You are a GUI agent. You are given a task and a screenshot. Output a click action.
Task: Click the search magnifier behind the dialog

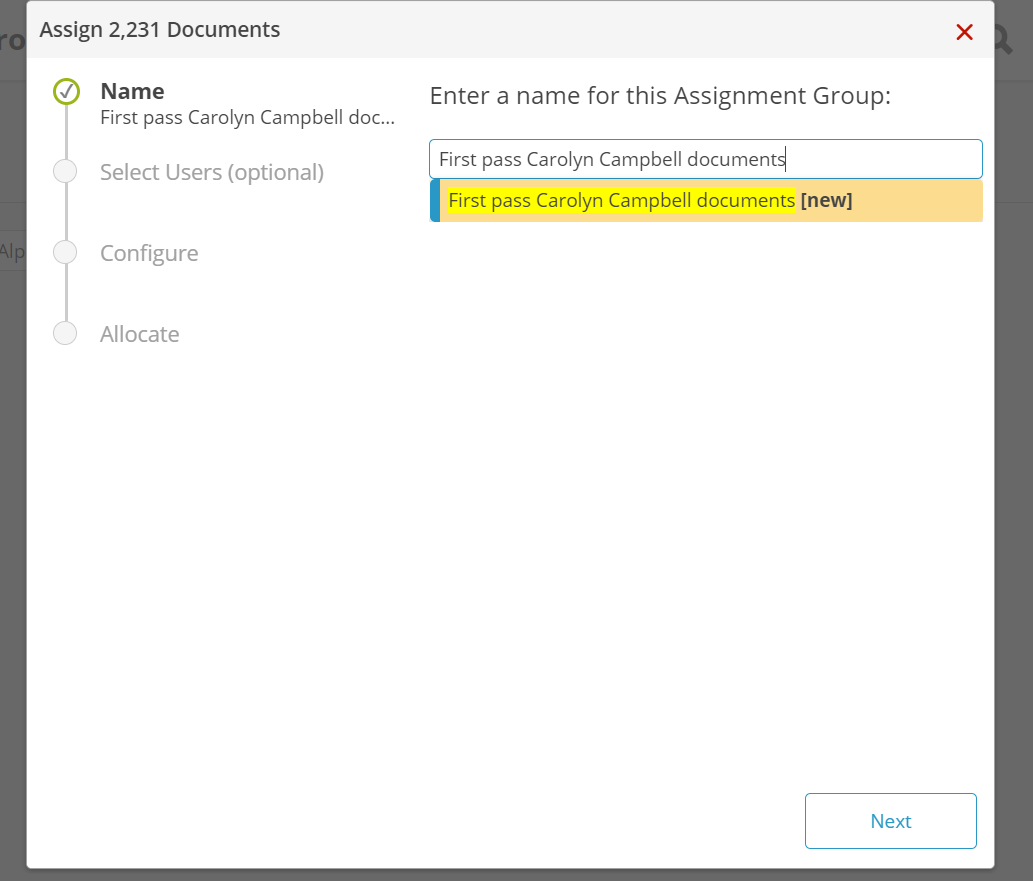[x=1003, y=40]
